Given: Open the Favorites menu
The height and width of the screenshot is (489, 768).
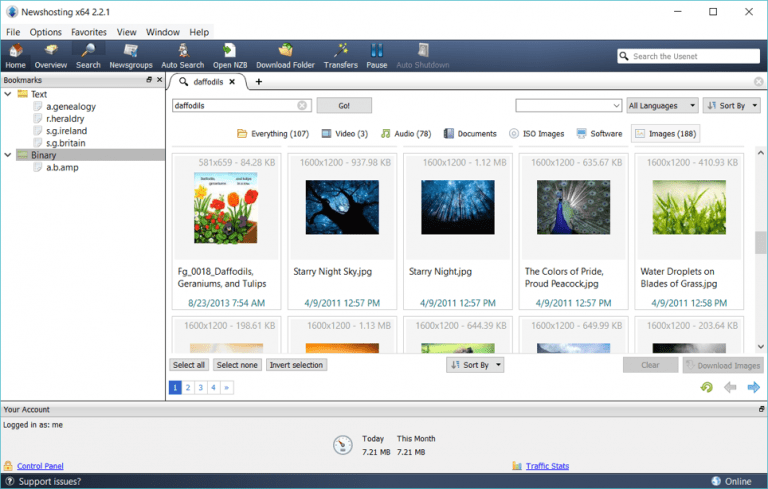Looking at the screenshot, I should coord(89,32).
